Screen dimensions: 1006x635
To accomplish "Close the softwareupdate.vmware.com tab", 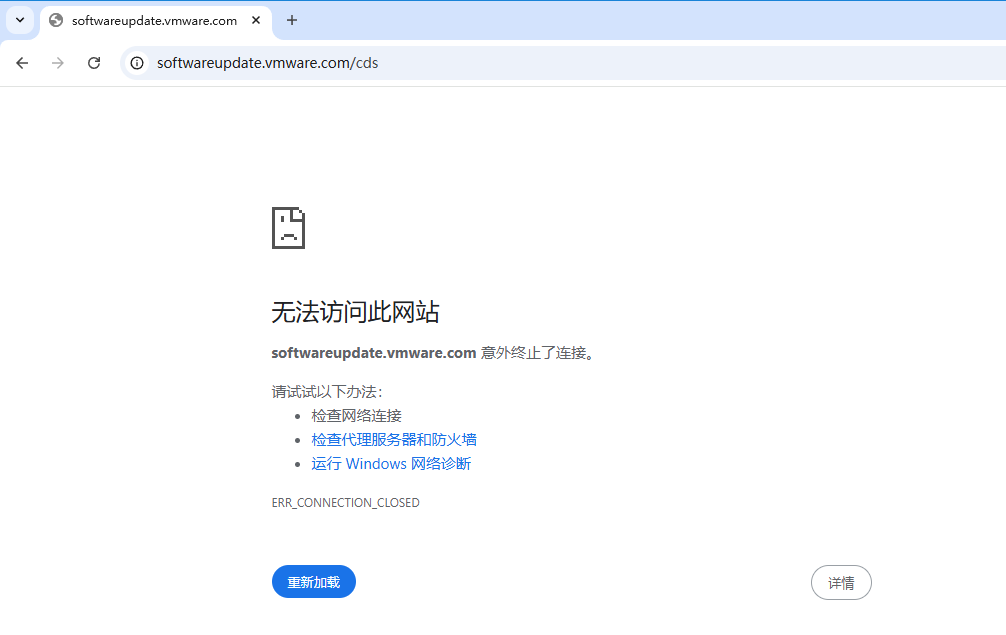I will pyautogui.click(x=257, y=21).
